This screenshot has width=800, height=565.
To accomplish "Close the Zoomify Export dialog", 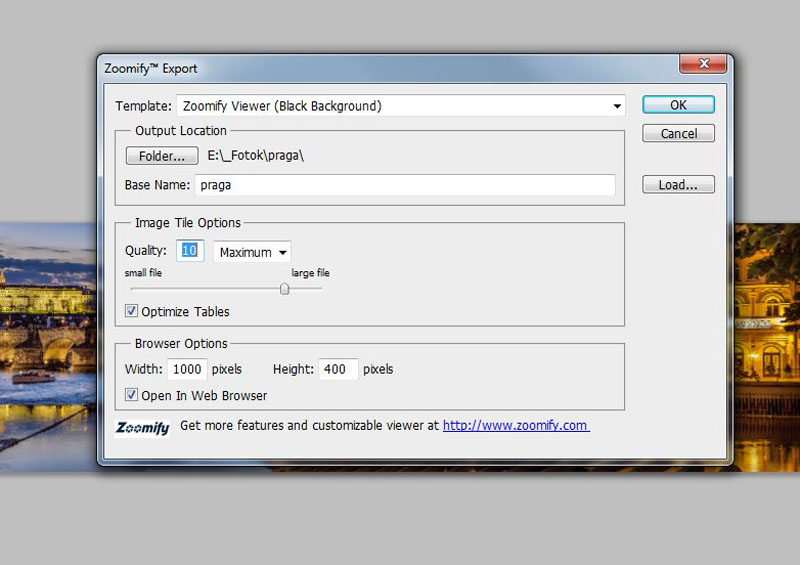I will (x=703, y=64).
